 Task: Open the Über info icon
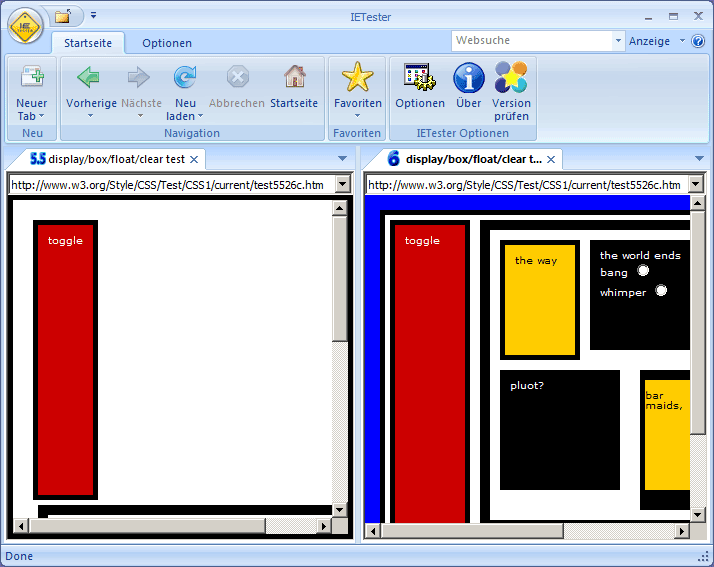click(x=469, y=77)
